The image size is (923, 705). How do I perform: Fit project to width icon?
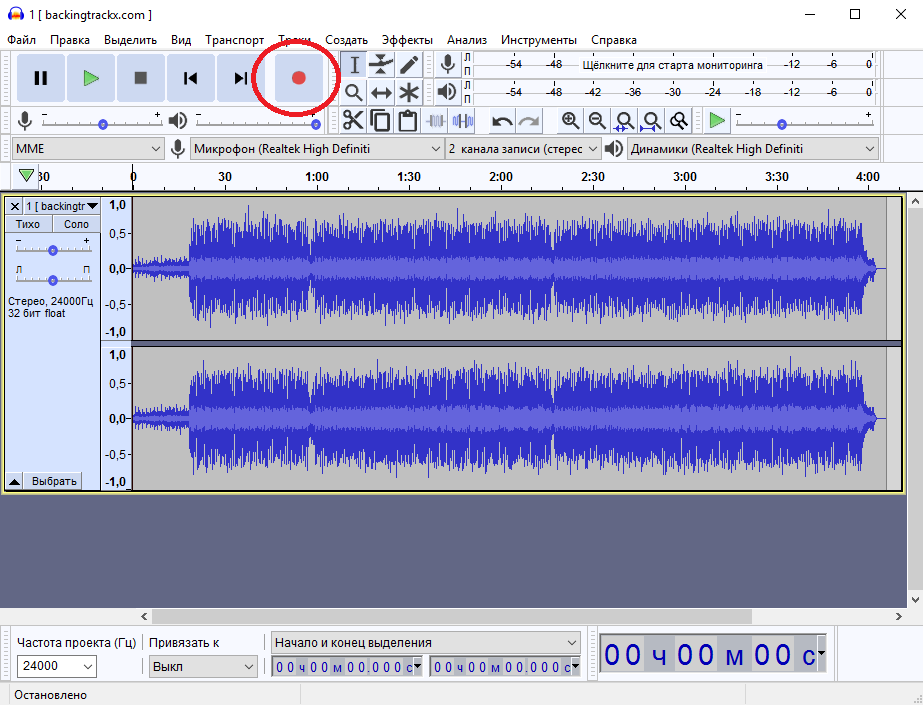click(x=651, y=121)
